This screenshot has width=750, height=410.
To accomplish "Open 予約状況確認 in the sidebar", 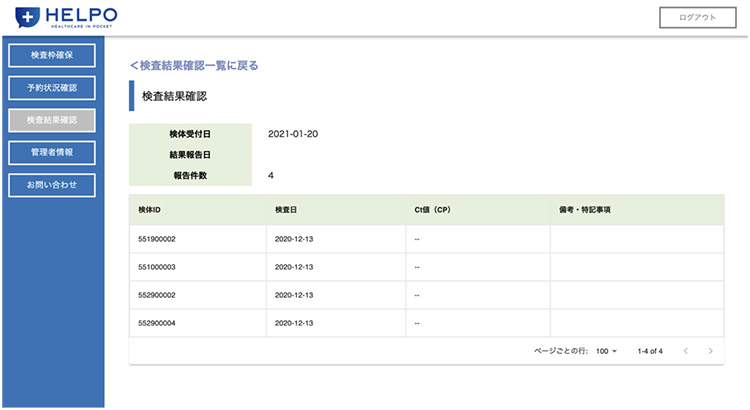I will point(51,87).
